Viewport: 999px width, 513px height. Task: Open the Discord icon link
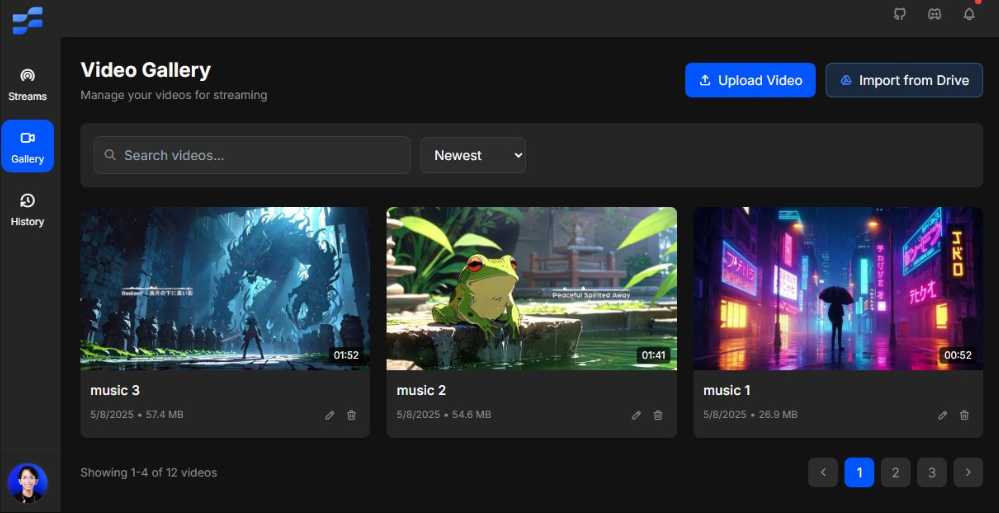pos(934,14)
